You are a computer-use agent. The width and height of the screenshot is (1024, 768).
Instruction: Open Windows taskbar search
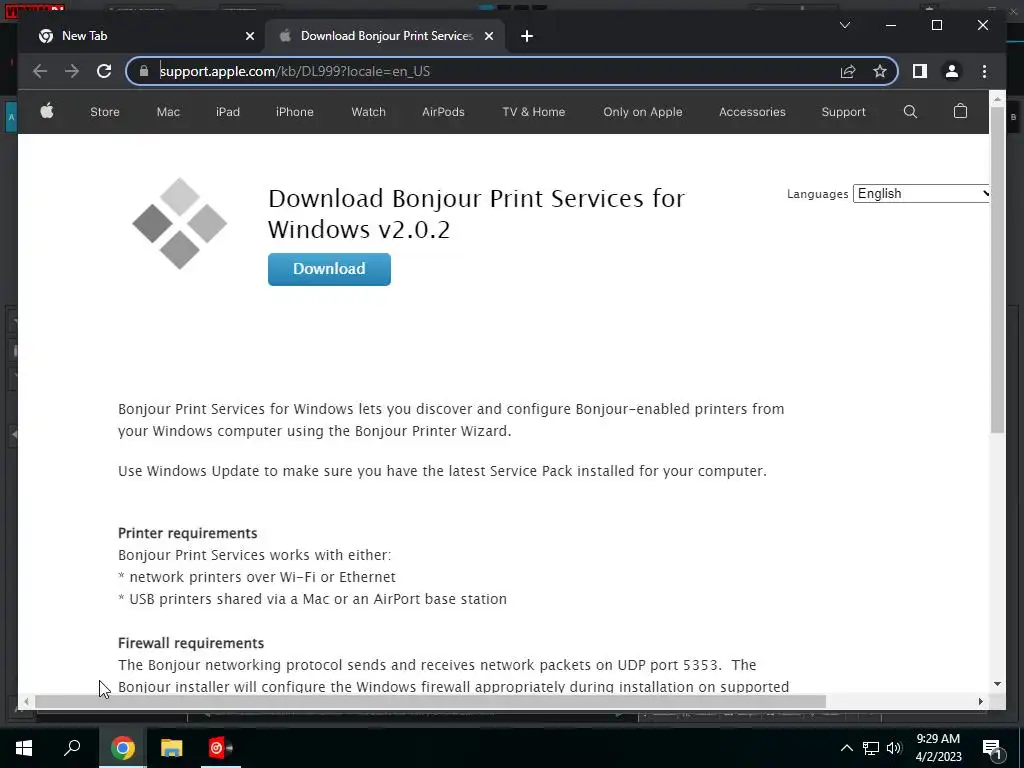(72, 748)
